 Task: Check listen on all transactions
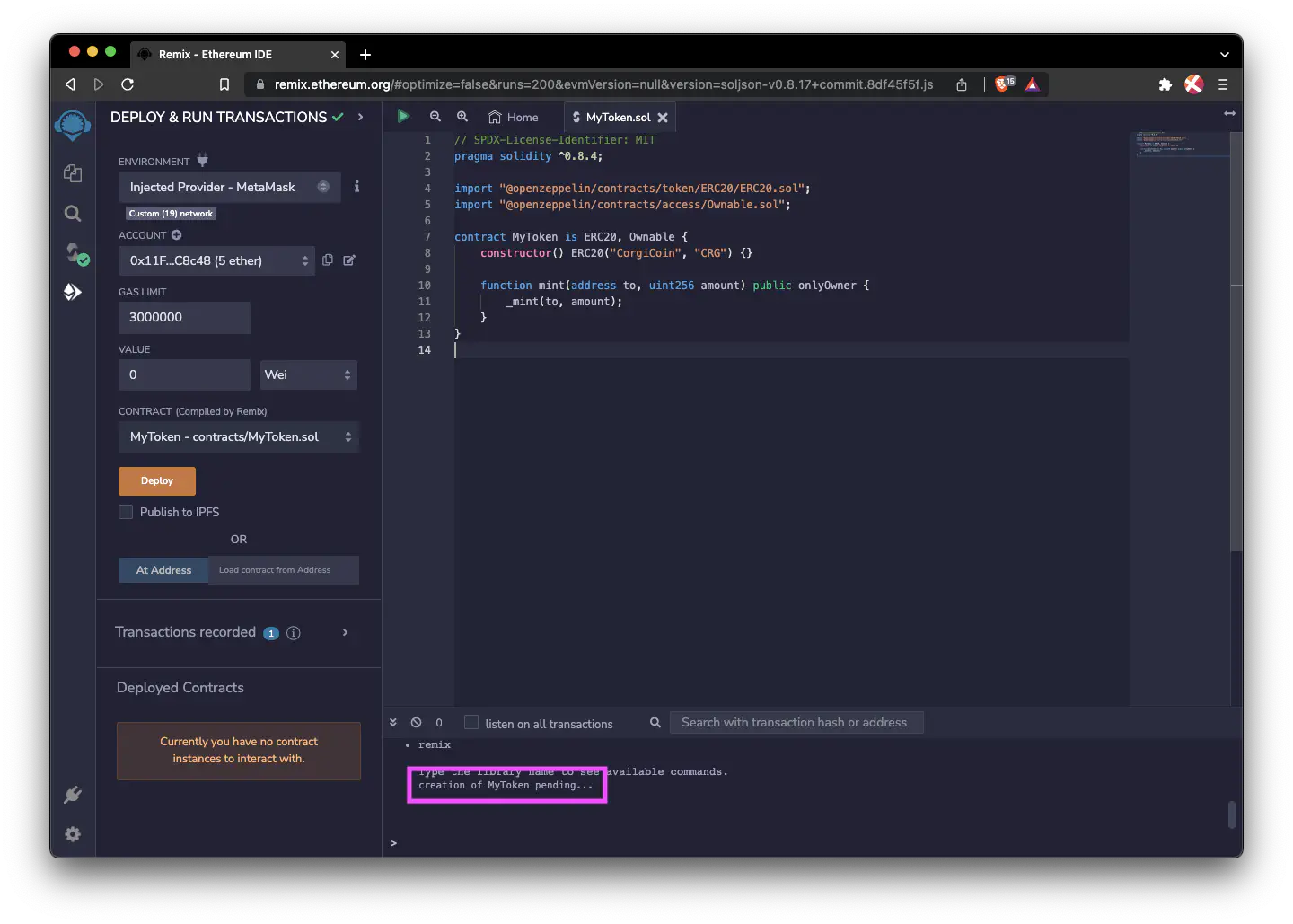pyautogui.click(x=471, y=722)
